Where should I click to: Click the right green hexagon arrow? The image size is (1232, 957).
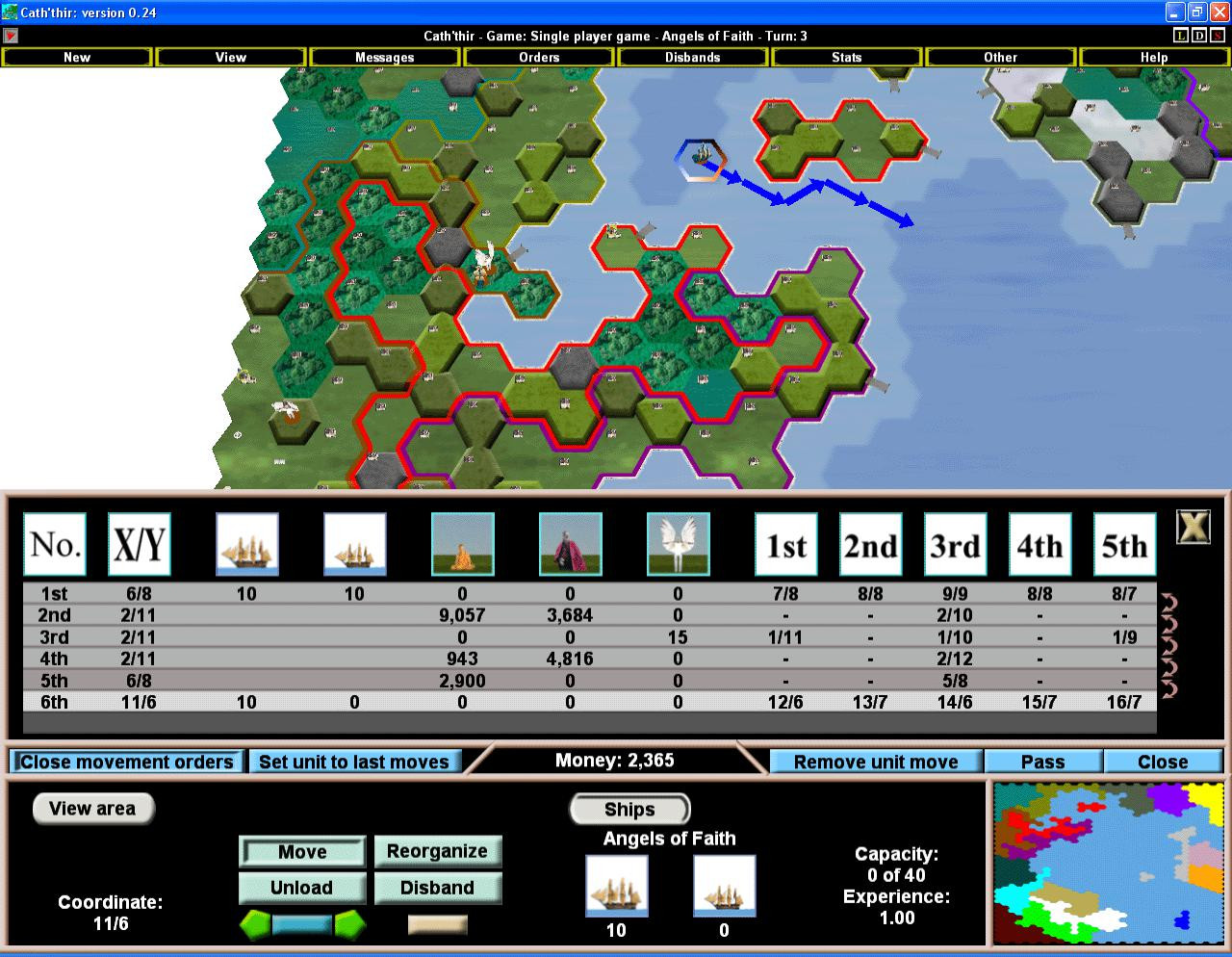(x=349, y=925)
